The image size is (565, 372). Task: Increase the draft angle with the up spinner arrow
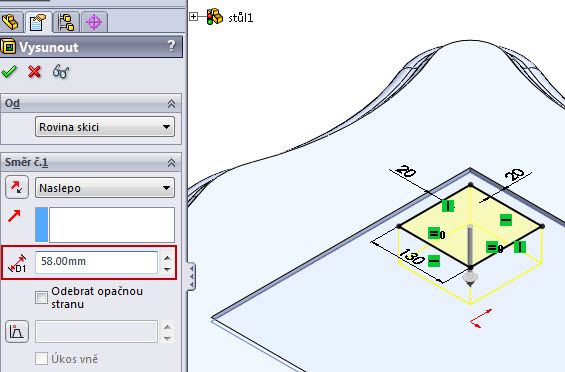tap(167, 327)
